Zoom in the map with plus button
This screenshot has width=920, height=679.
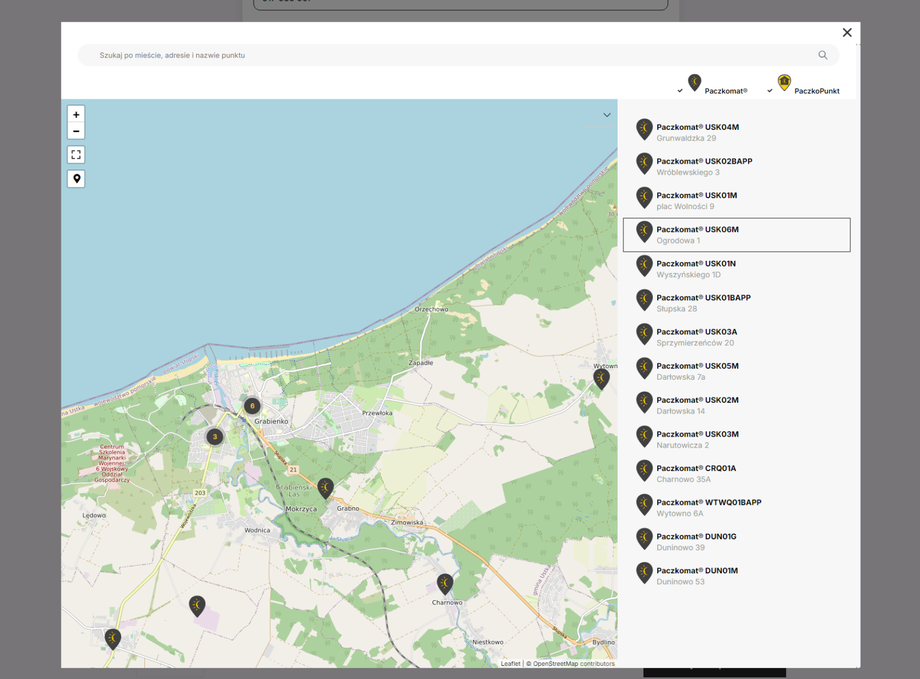coord(76,114)
